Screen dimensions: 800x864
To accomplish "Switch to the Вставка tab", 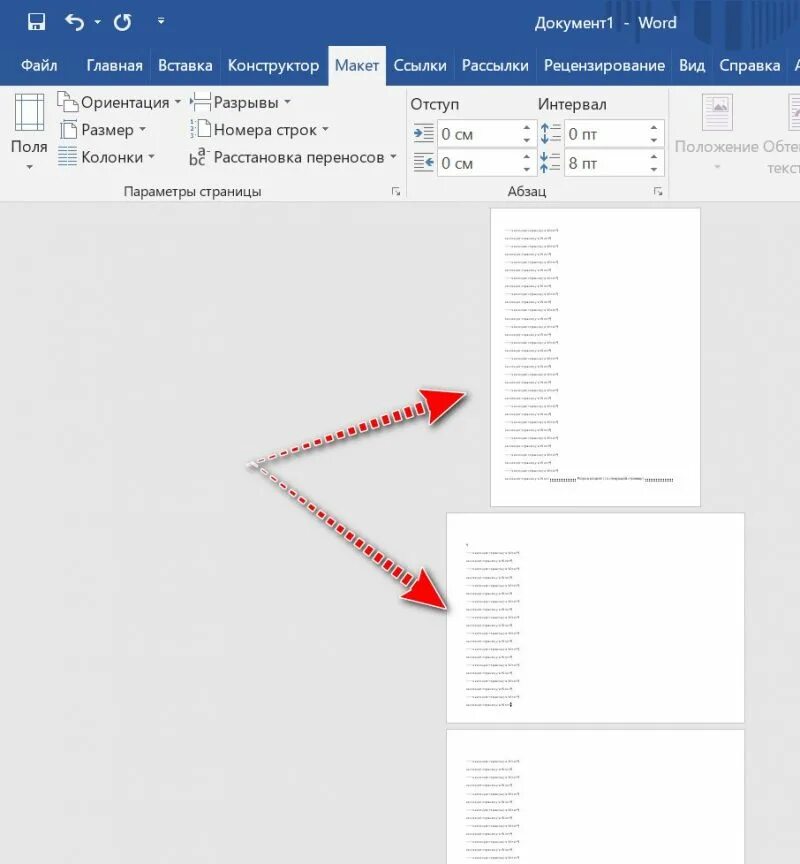I will point(185,66).
